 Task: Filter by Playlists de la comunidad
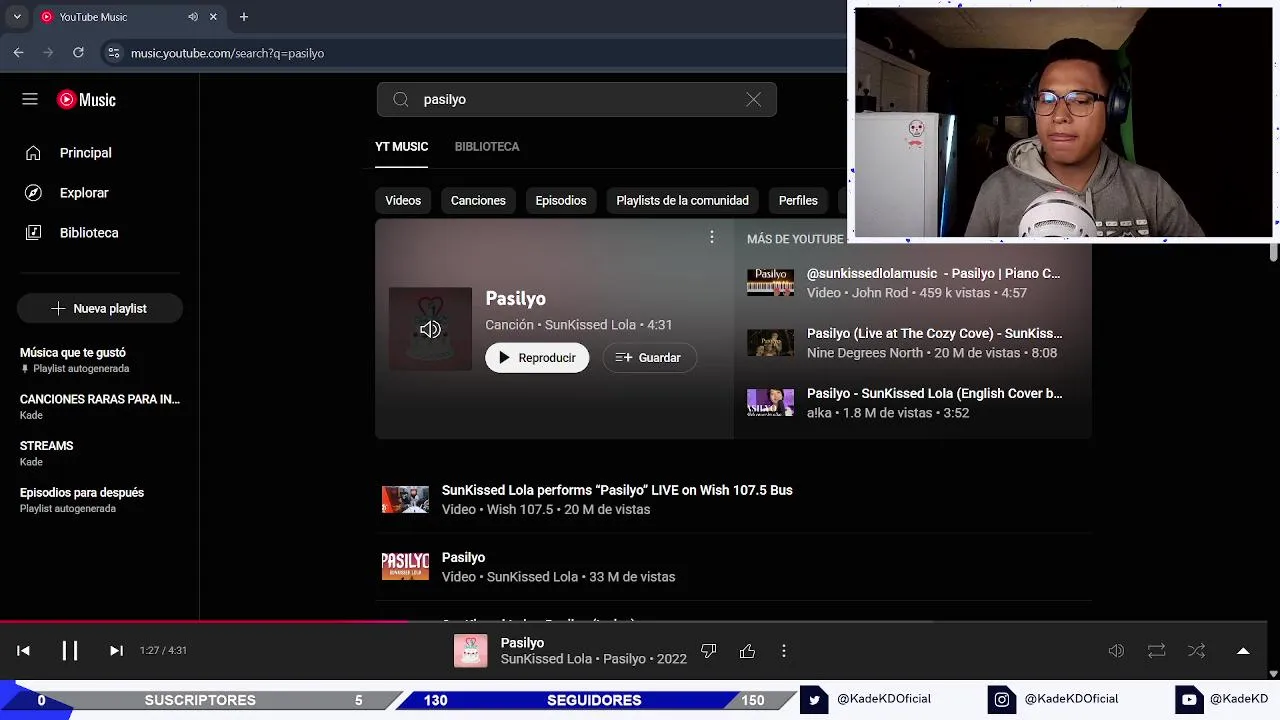682,200
